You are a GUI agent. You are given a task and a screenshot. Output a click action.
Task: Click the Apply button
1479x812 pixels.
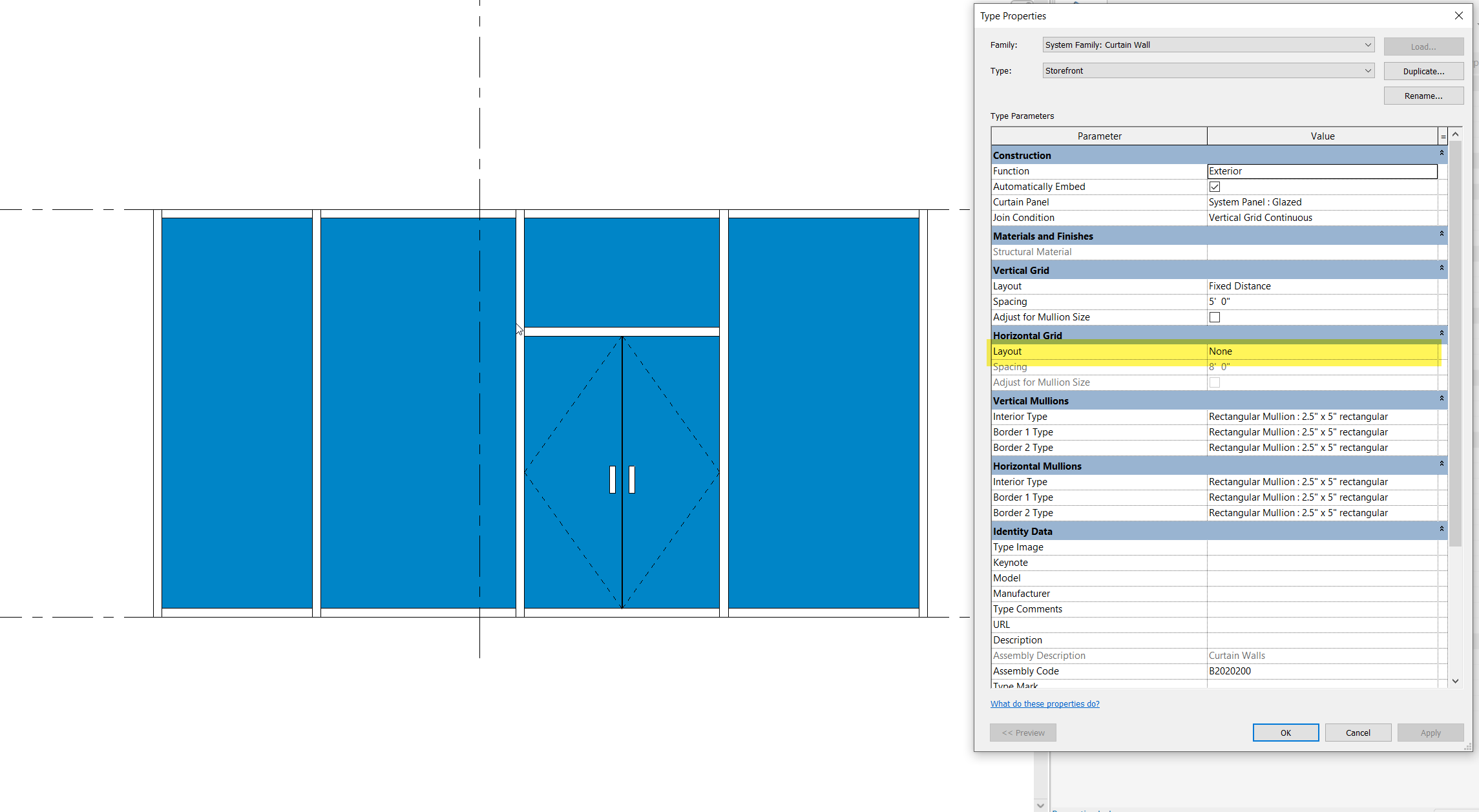[x=1431, y=733]
